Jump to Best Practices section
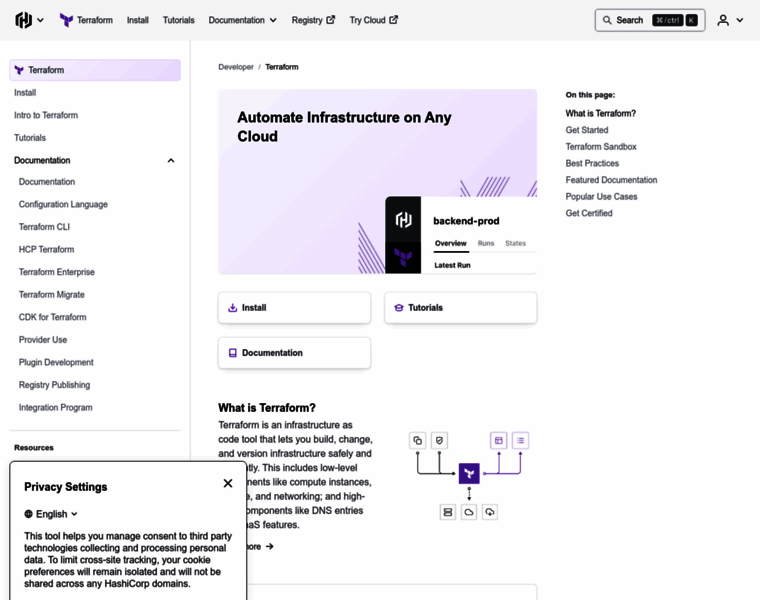This screenshot has width=760, height=600. [592, 163]
